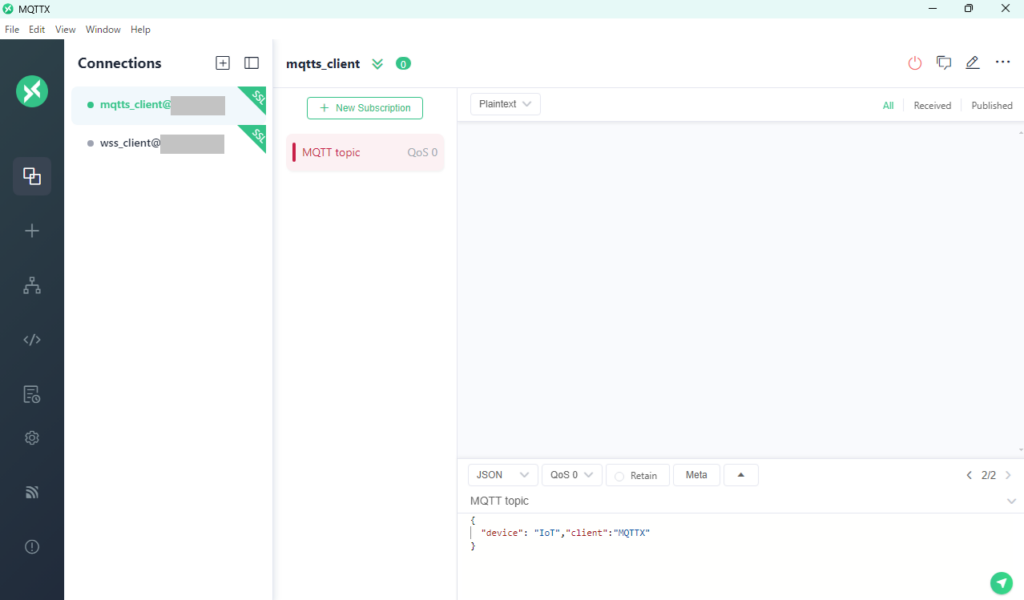Click the red color bar on MQTT topic subscription
The image size is (1024, 600).
point(294,153)
